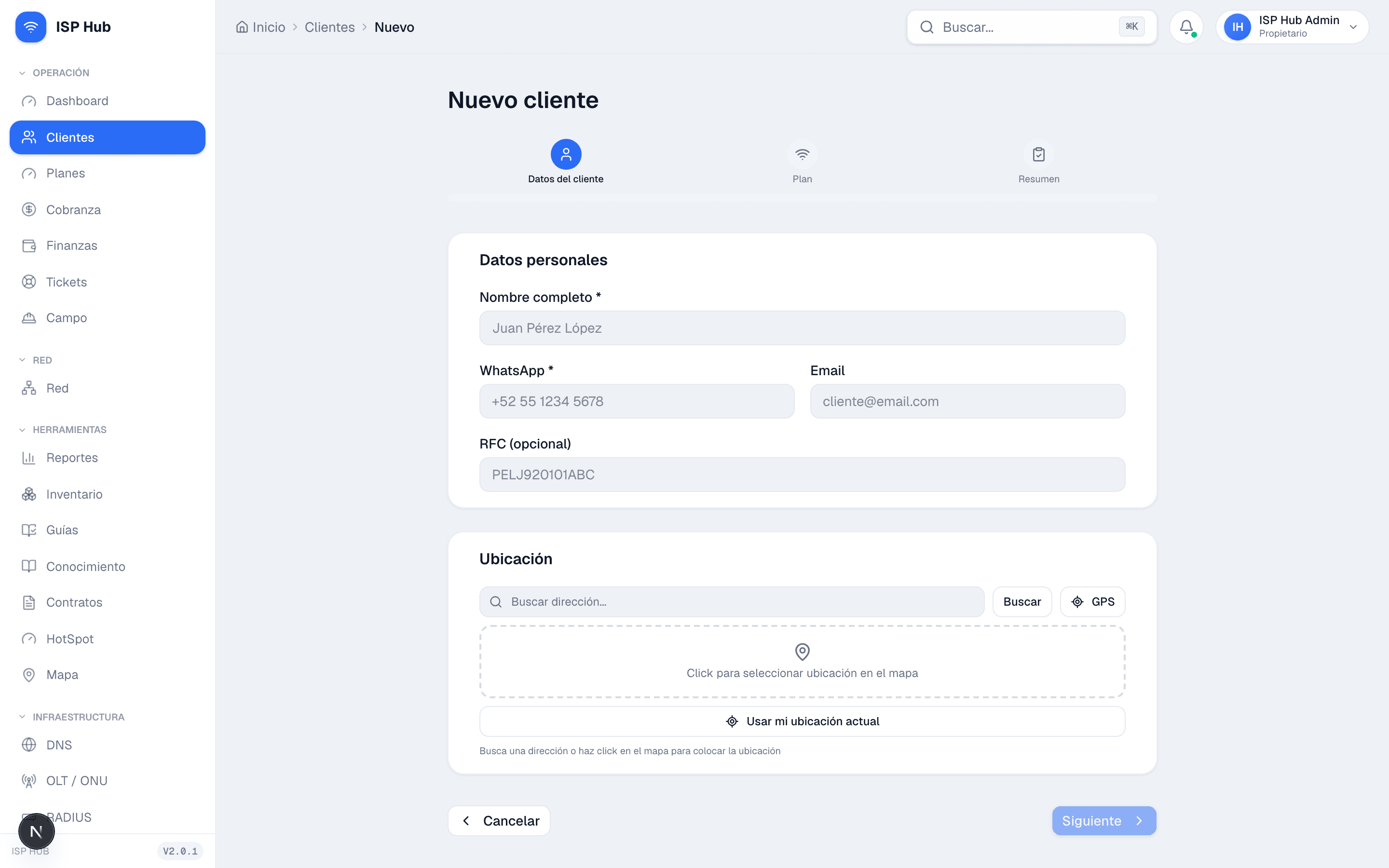Select the Resumen wizard step
1389x868 pixels.
pos(1038,162)
